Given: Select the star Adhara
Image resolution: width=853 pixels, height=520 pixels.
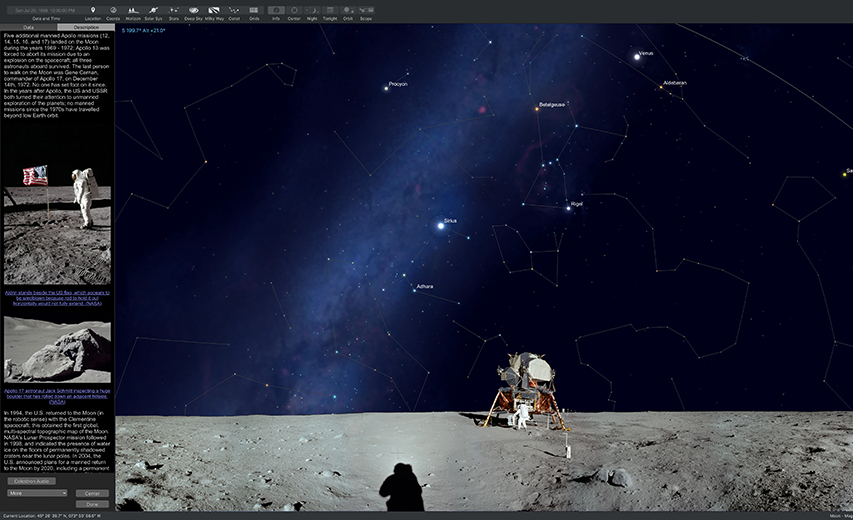Looking at the screenshot, I should 414,290.
